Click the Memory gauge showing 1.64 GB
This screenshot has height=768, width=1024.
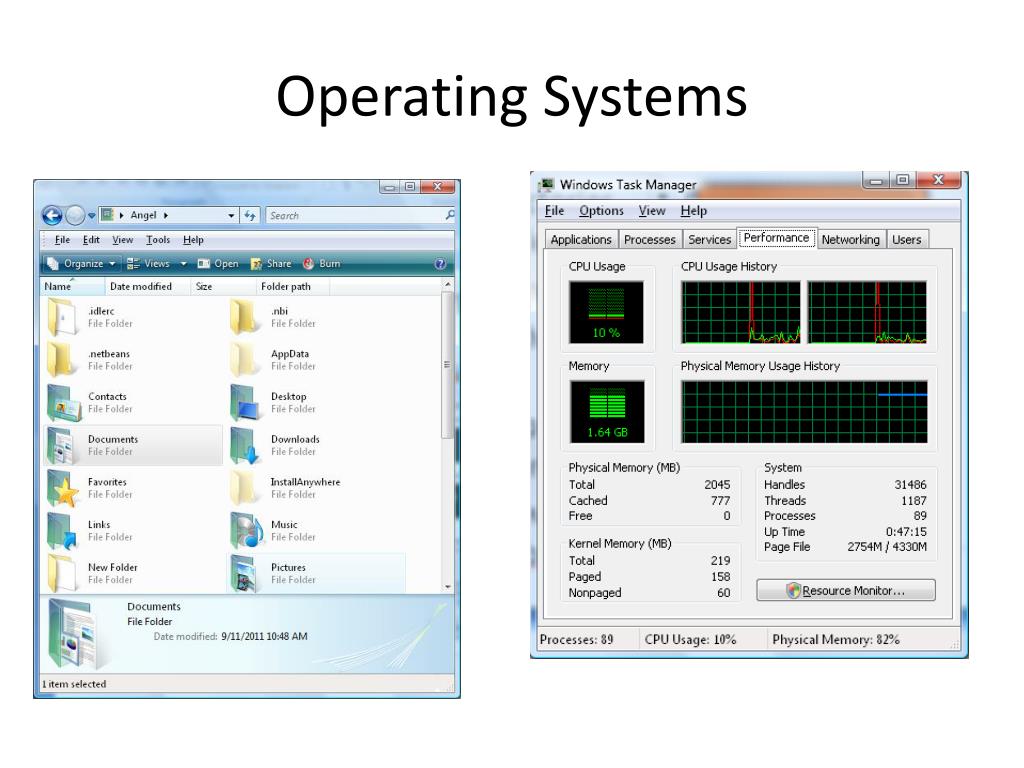point(607,412)
